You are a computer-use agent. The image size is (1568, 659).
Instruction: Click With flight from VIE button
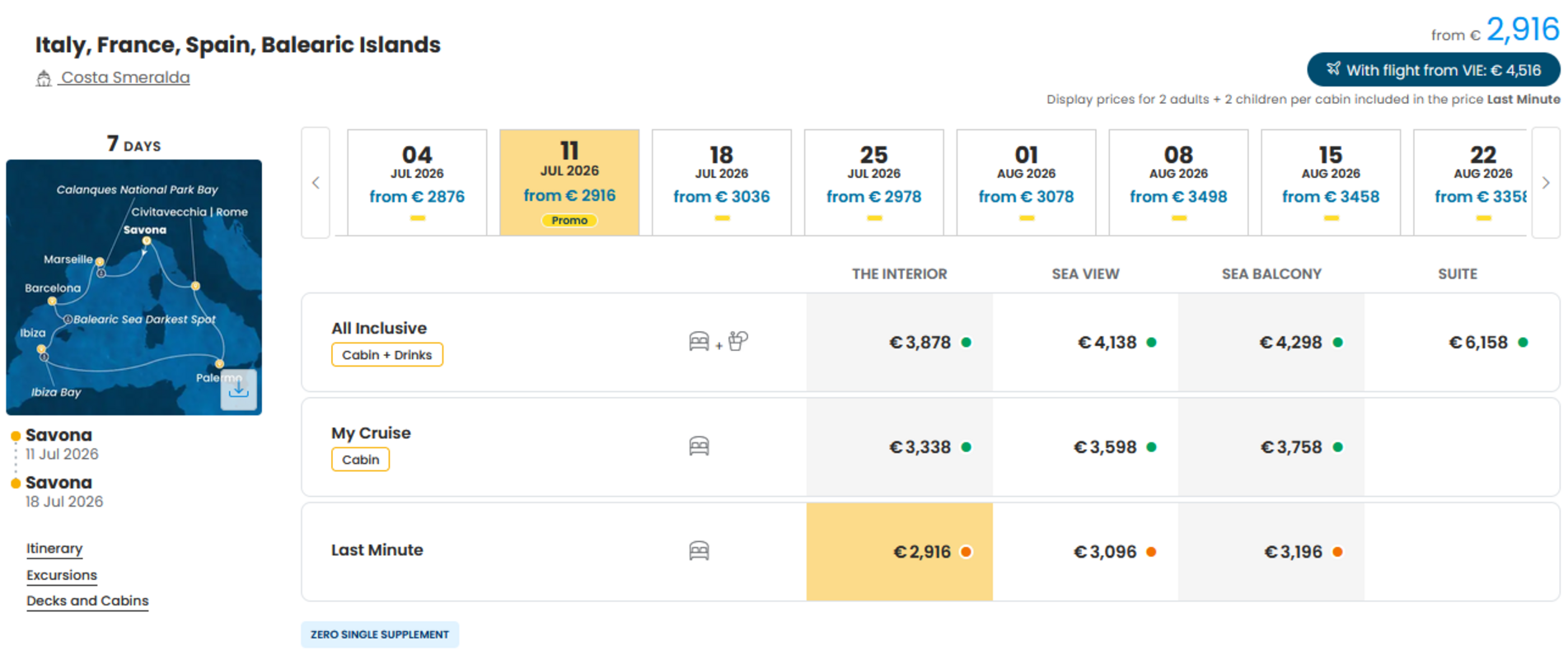[x=1434, y=70]
